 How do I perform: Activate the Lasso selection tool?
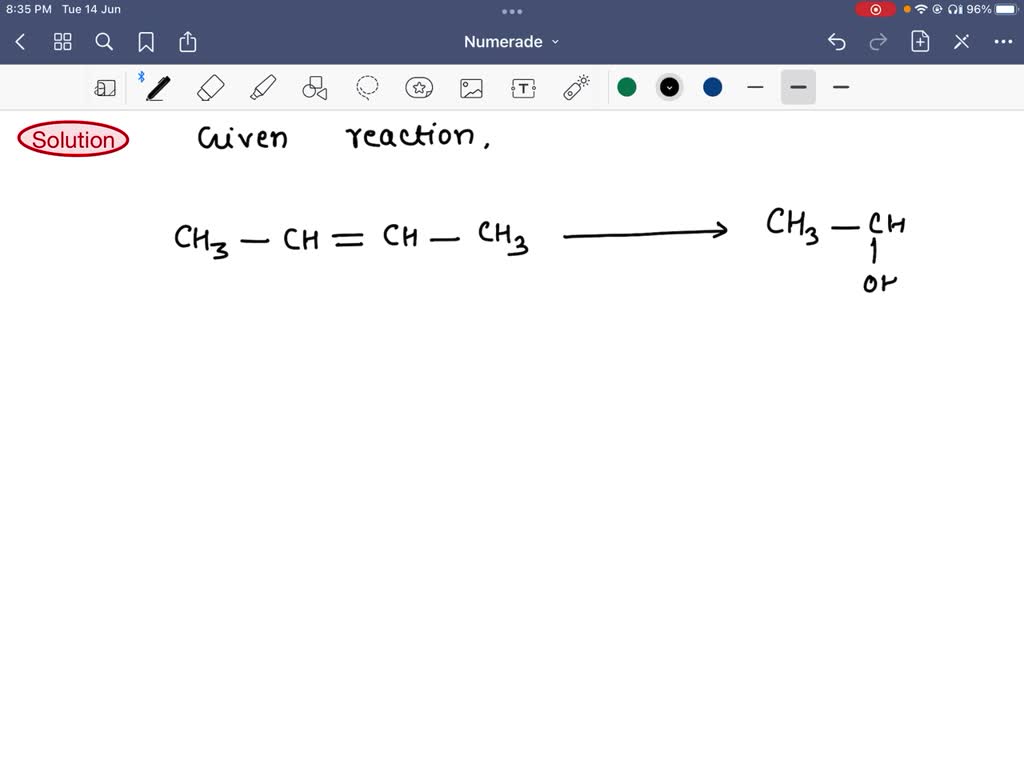pyautogui.click(x=367, y=87)
